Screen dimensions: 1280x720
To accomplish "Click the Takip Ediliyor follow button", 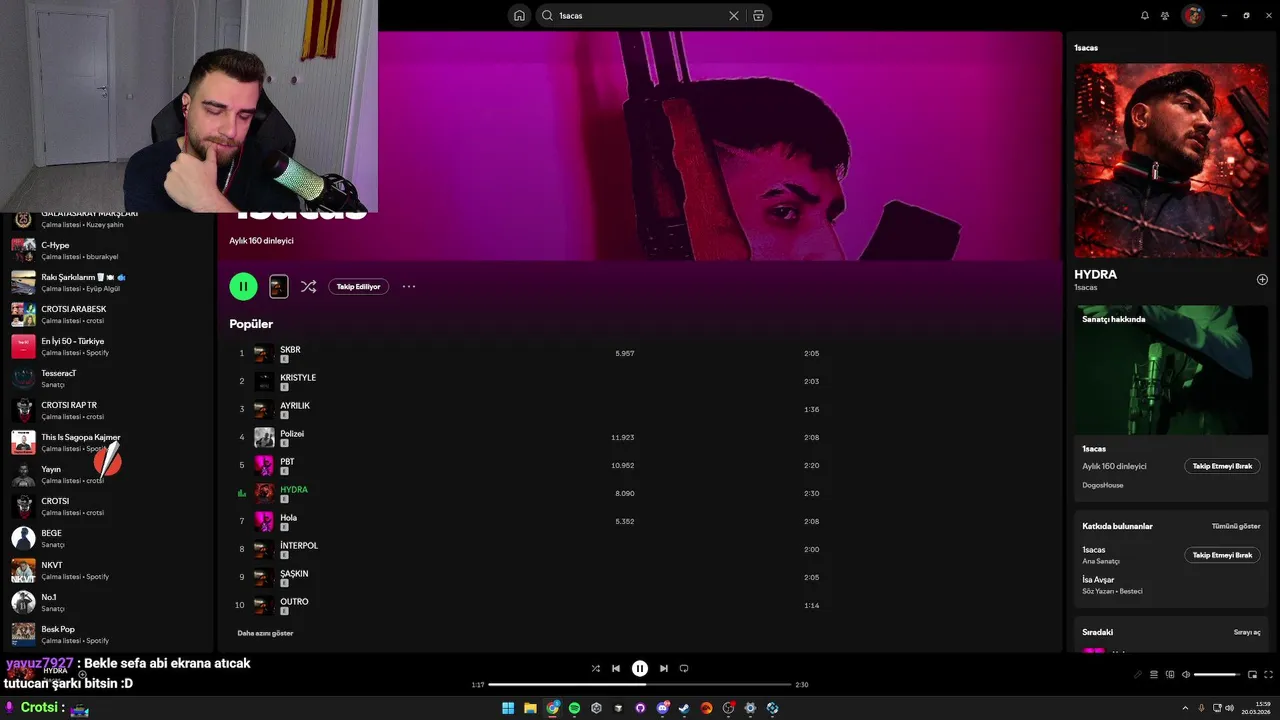I will 358,286.
